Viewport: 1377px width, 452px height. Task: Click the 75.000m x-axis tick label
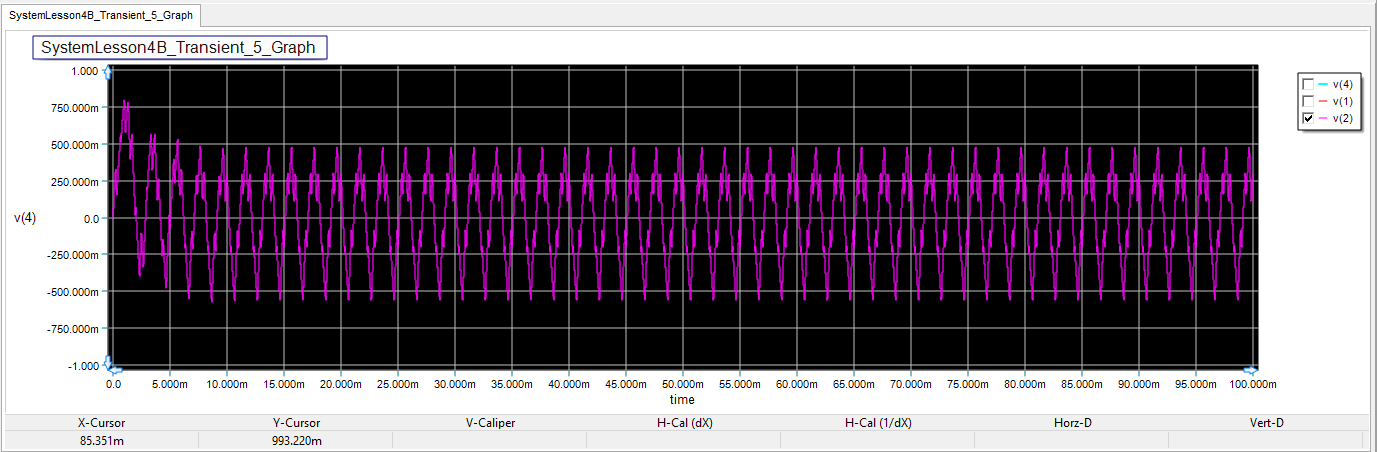click(x=967, y=384)
